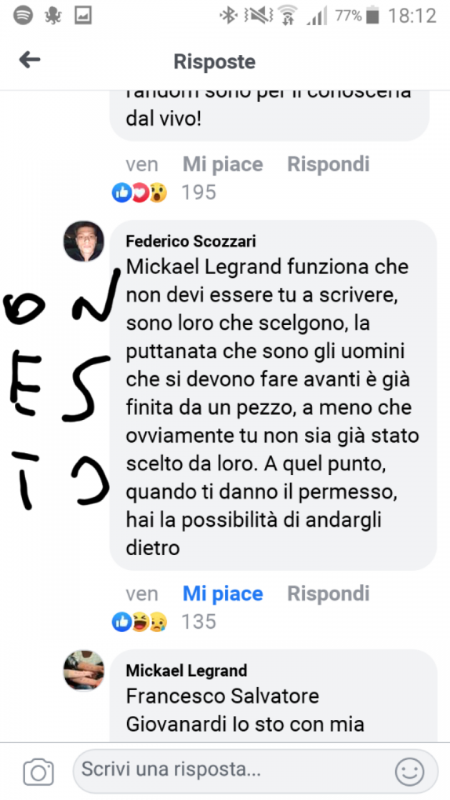
Task: Tap the battery icon in the status bar
Action: tap(373, 16)
